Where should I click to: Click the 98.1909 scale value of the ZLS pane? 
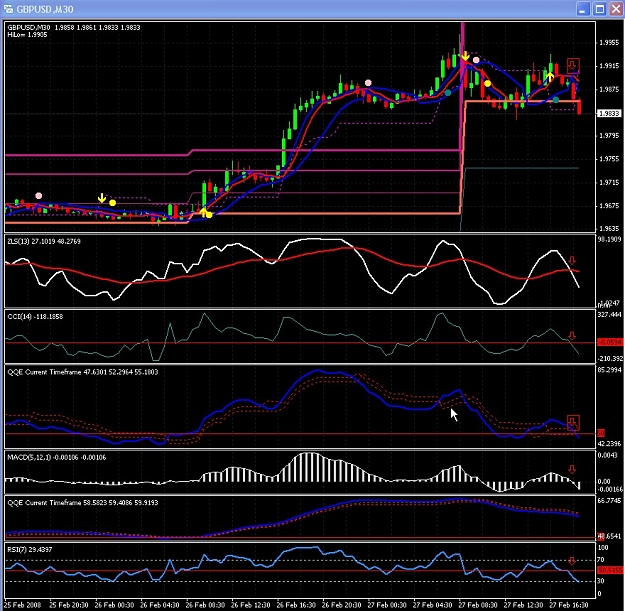coord(609,239)
